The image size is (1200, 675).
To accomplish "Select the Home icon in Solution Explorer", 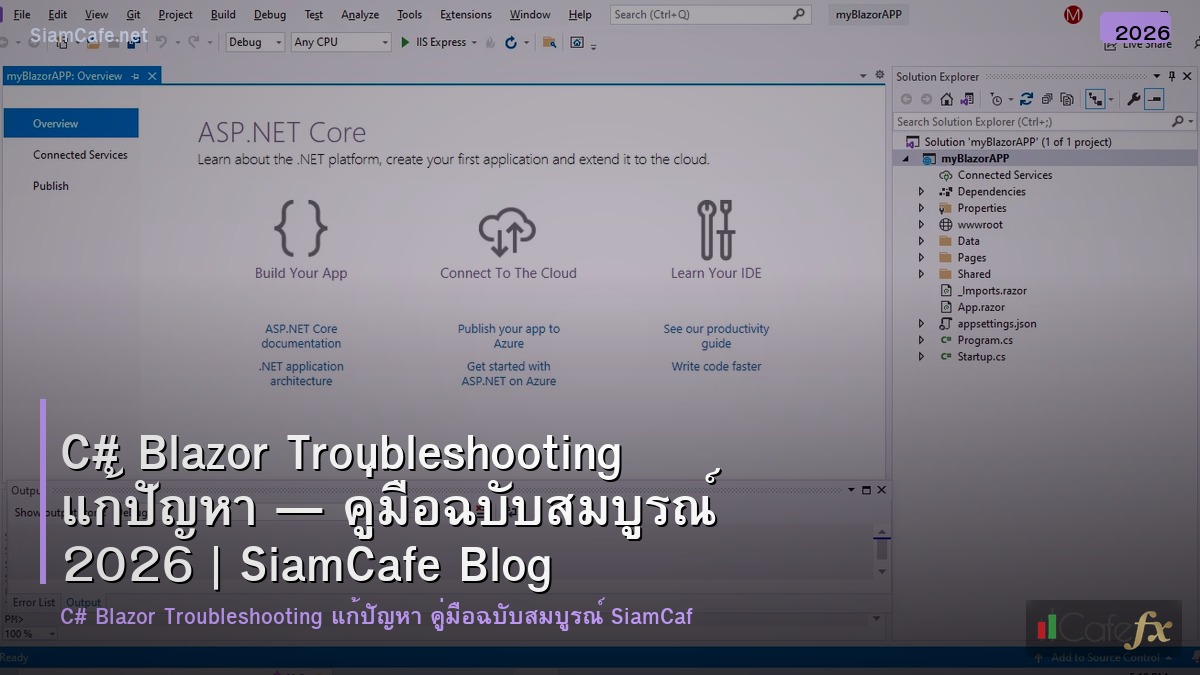I will [x=946, y=98].
